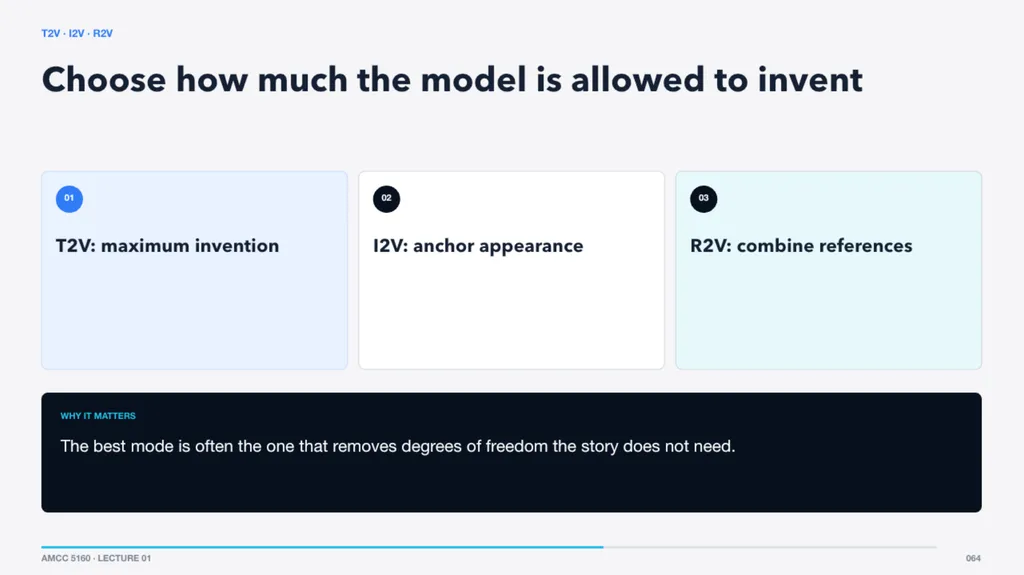The height and width of the screenshot is (575, 1024).
Task: Click the dark 03 number badge
Action: [703, 199]
